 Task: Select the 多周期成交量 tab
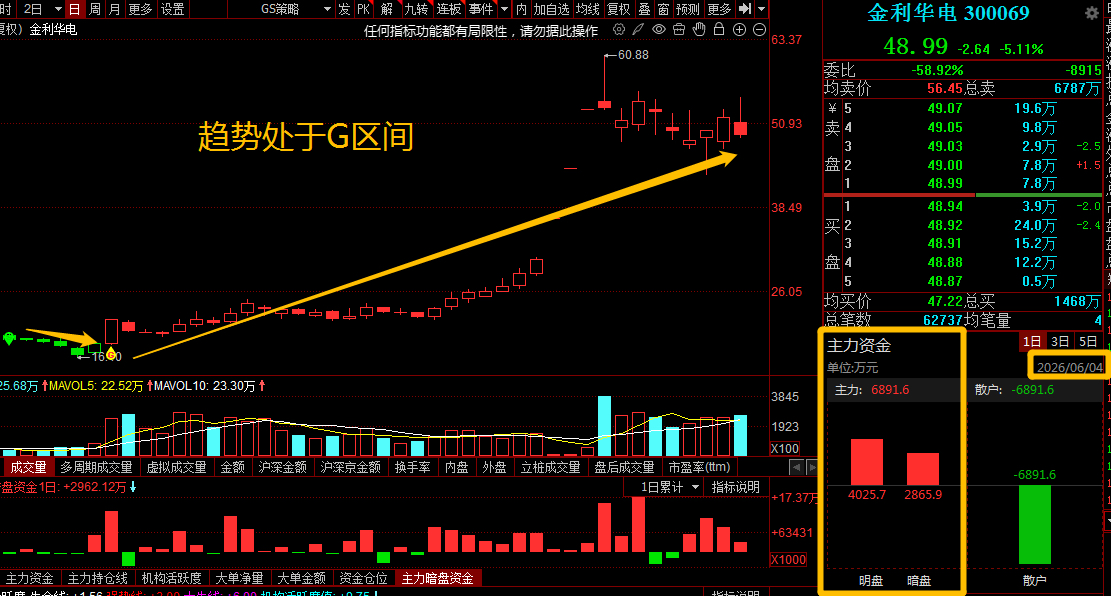pos(96,467)
